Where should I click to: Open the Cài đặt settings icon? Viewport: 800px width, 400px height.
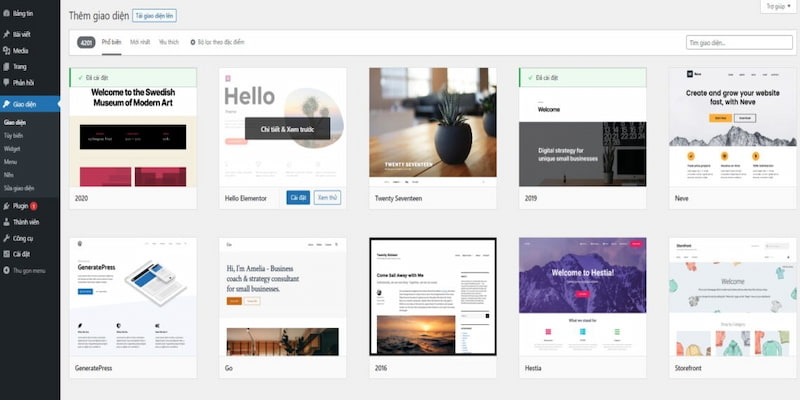[7, 254]
